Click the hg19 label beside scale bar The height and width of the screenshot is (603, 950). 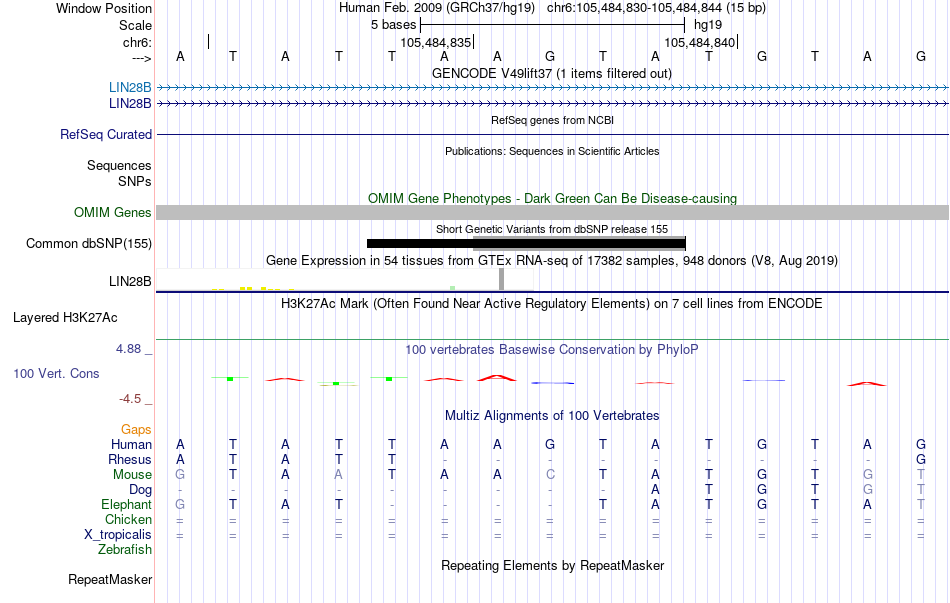tap(708, 25)
